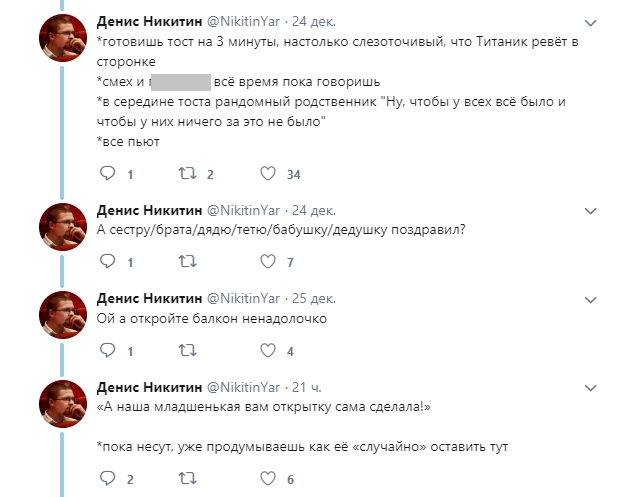Screen dimensions: 636x497
Task: Reply to the balcony tweet
Action: coord(110,350)
